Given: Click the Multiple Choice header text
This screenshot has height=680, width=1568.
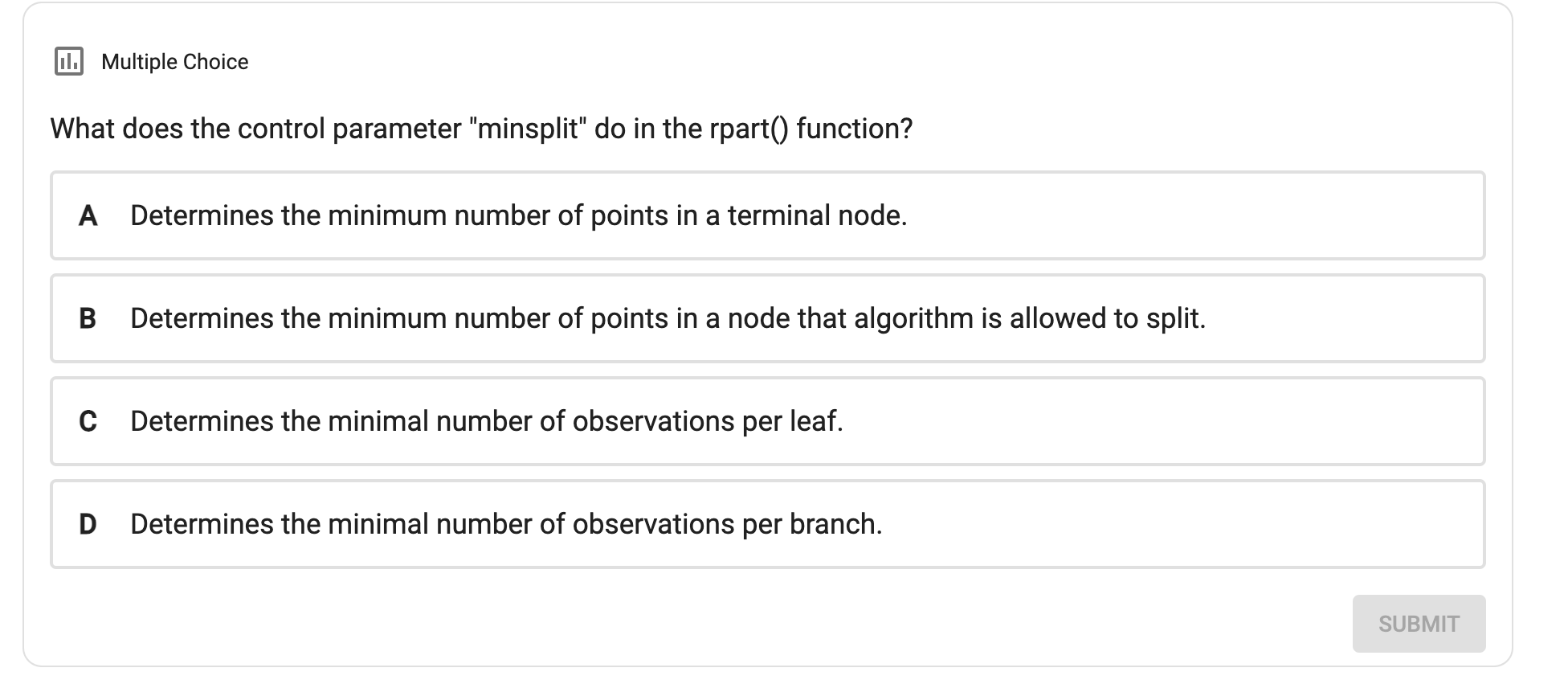Looking at the screenshot, I should (x=174, y=60).
